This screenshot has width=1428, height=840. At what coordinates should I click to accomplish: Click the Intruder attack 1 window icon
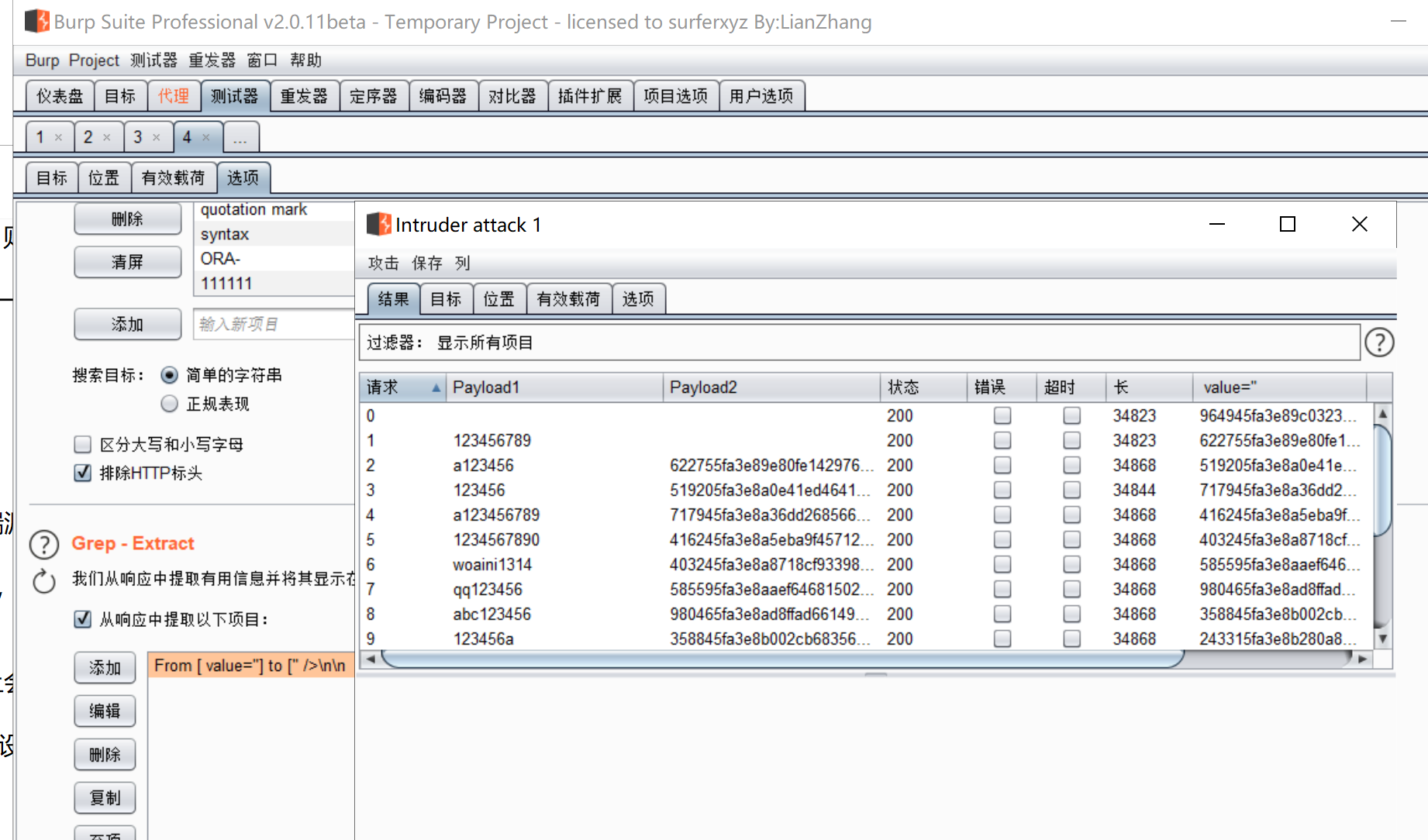coord(378,225)
